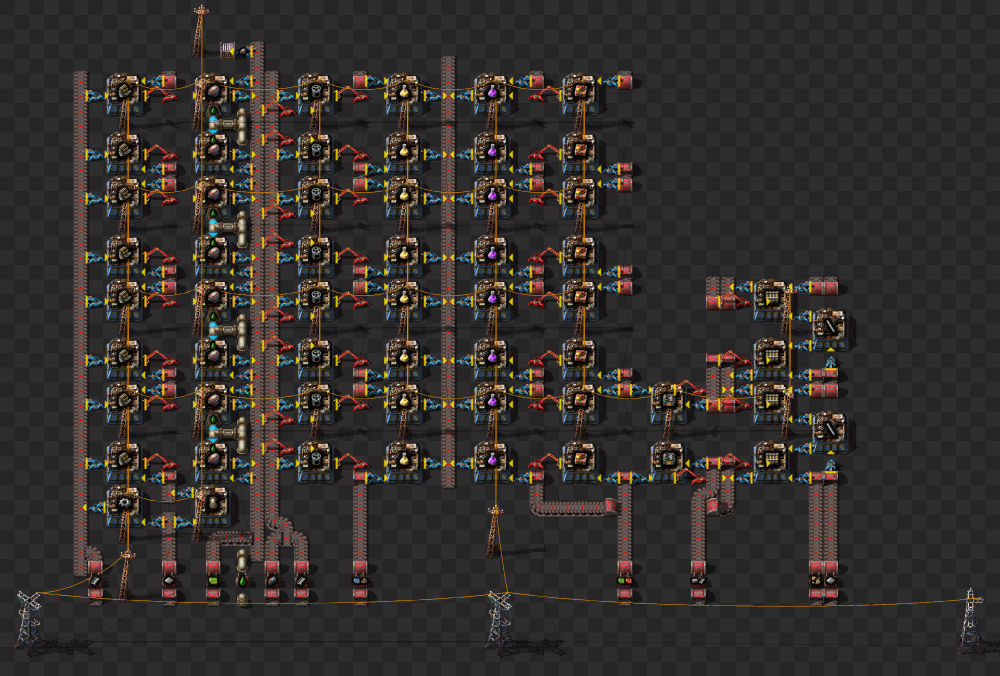Select the vertical belt between yellow and purple science
The width and height of the screenshot is (1000, 676).
click(448, 272)
